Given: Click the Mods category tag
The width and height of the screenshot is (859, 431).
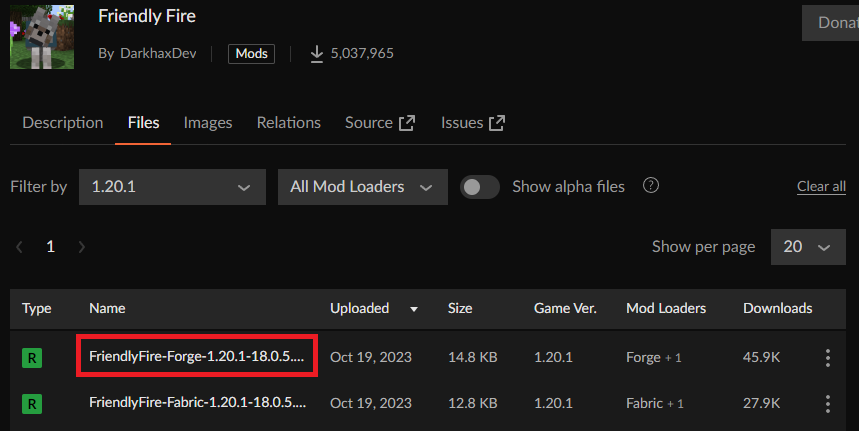Looking at the screenshot, I should click(x=251, y=54).
